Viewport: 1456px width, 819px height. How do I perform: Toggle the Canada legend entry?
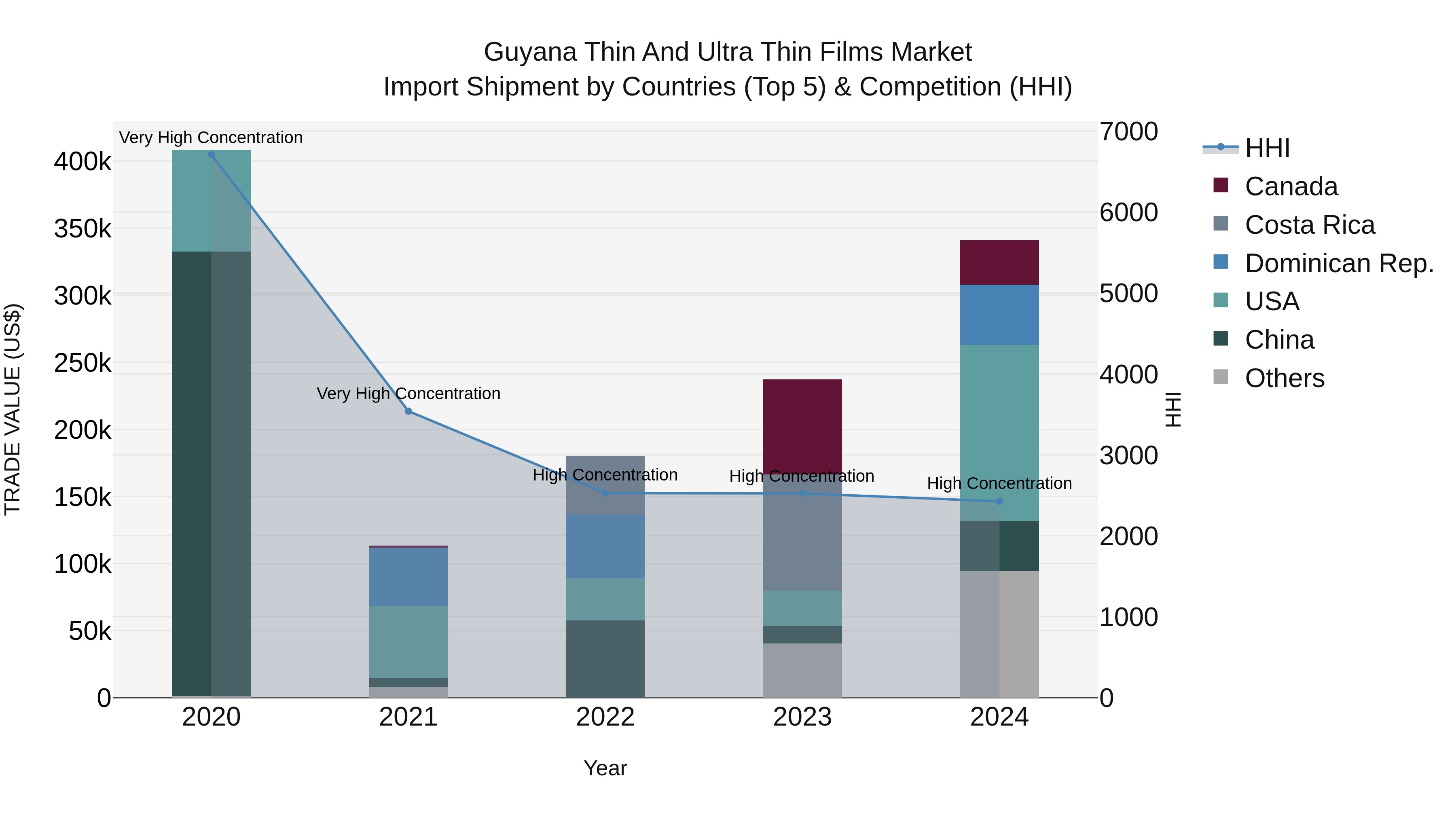point(1276,186)
